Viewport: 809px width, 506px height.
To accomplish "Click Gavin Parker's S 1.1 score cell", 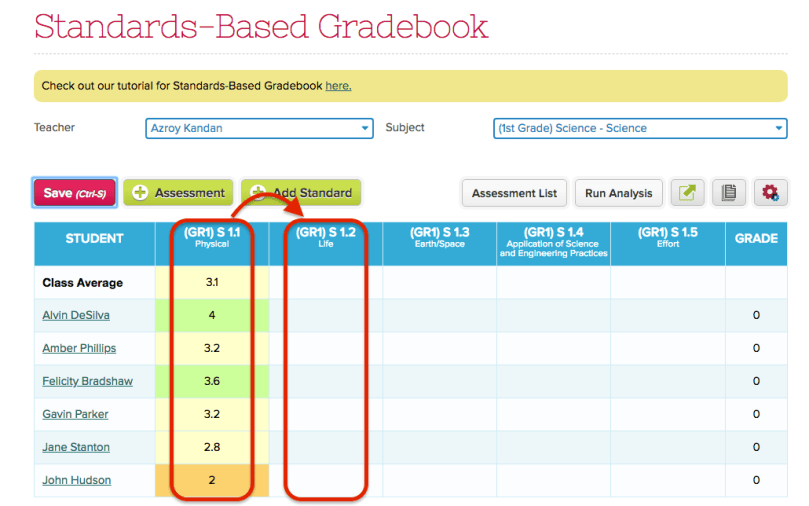I will [212, 414].
